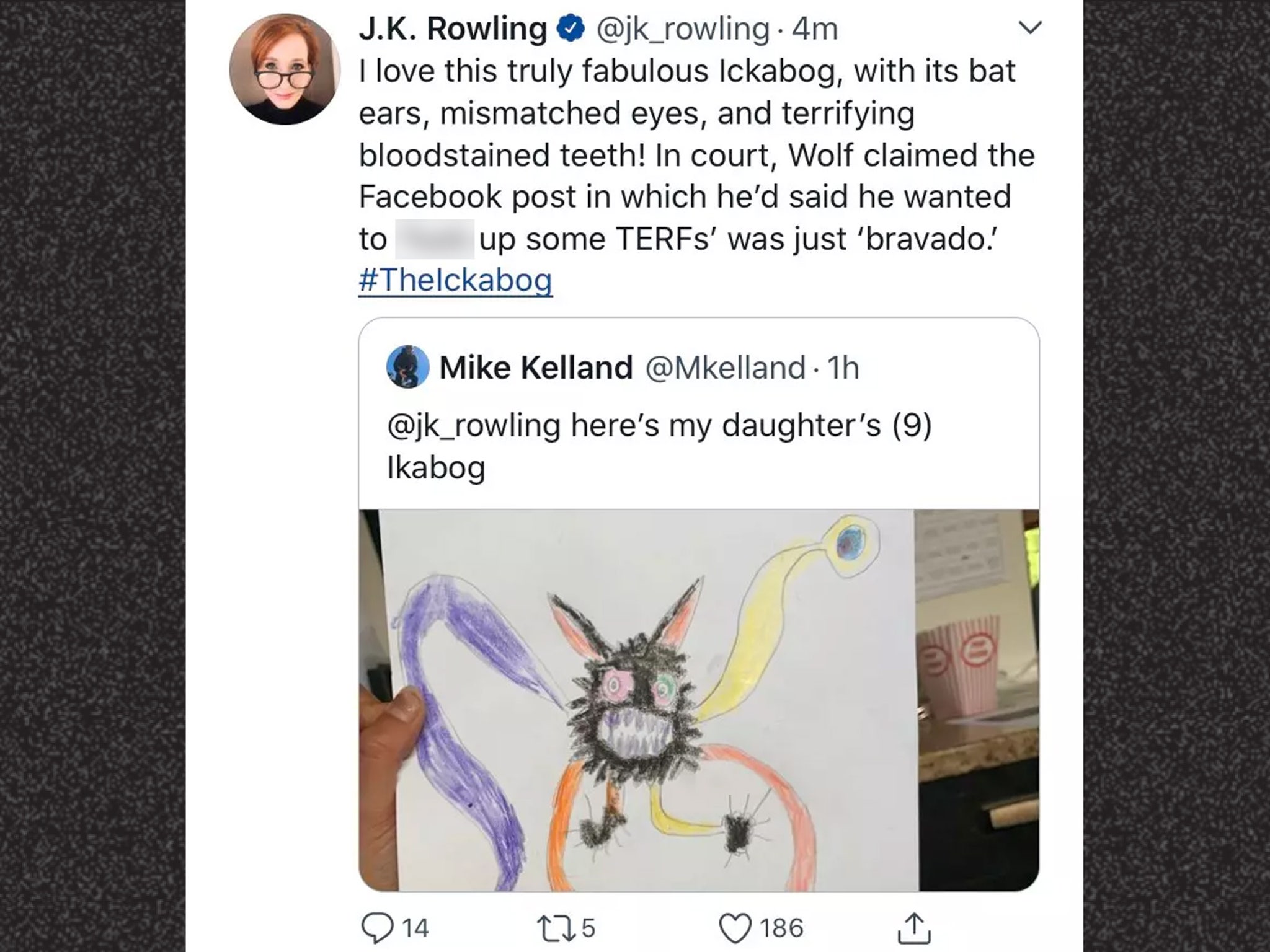
Task: Click Mike Kelland's small avatar
Action: (x=407, y=367)
